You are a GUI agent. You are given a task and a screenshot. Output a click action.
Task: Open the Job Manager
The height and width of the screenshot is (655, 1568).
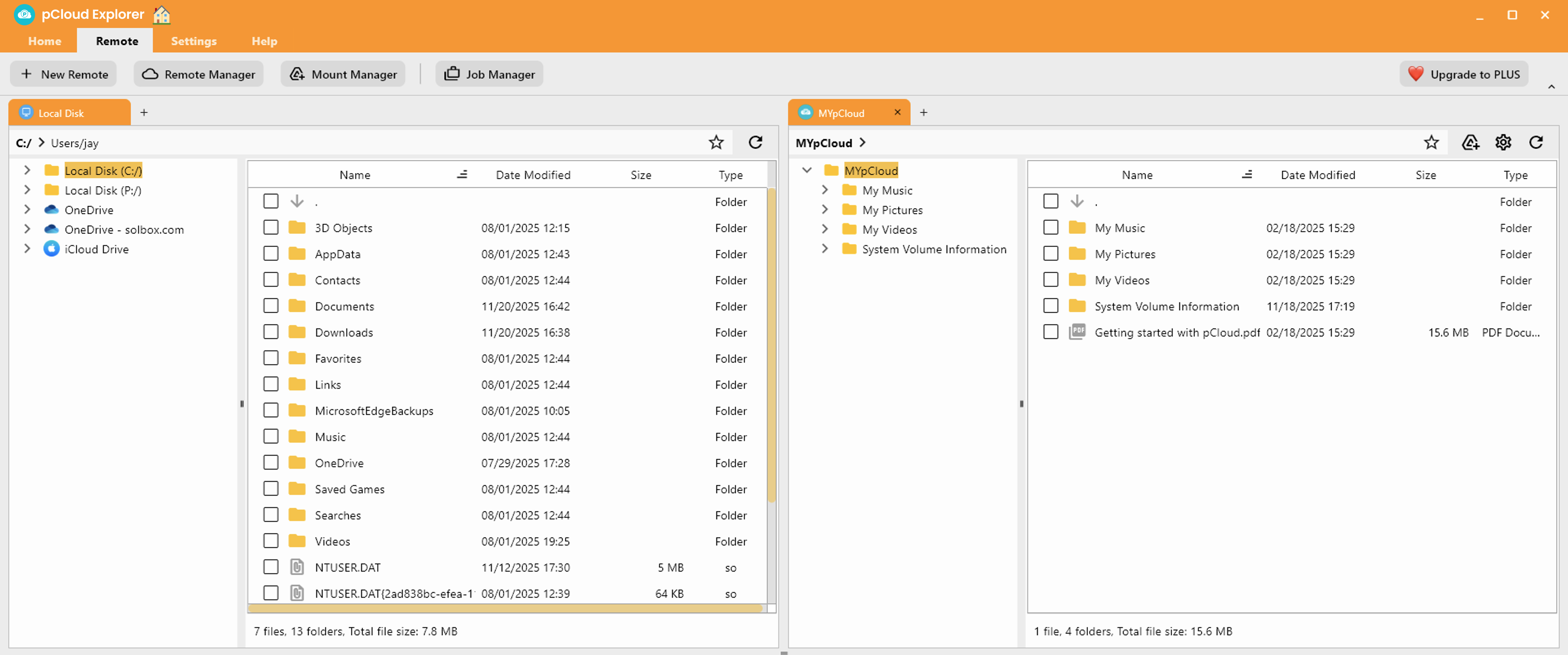[x=489, y=74]
